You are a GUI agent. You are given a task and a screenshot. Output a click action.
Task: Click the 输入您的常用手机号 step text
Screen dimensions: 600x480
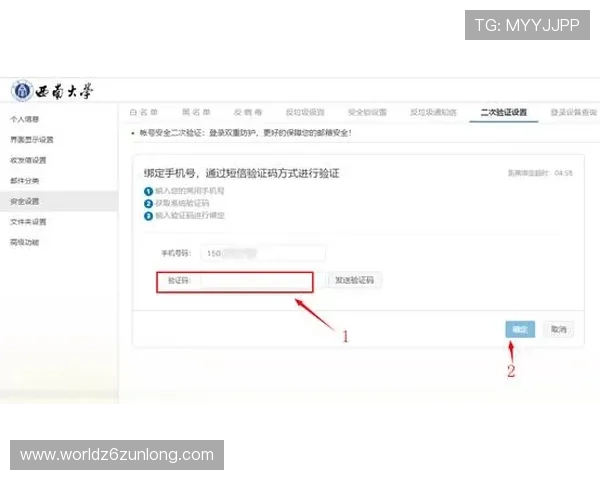tap(190, 191)
